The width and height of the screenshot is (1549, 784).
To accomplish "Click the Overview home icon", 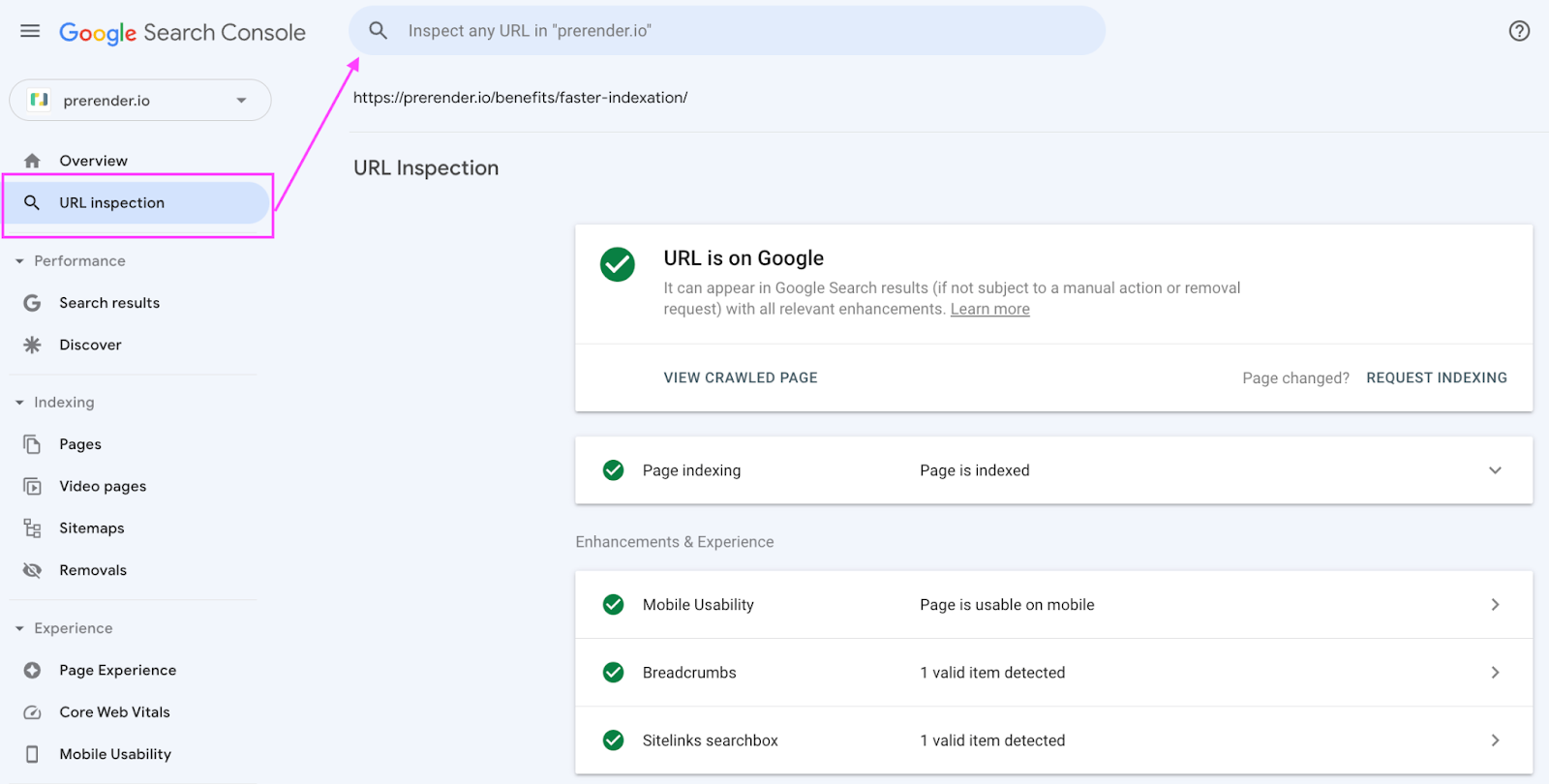I will coord(32,161).
